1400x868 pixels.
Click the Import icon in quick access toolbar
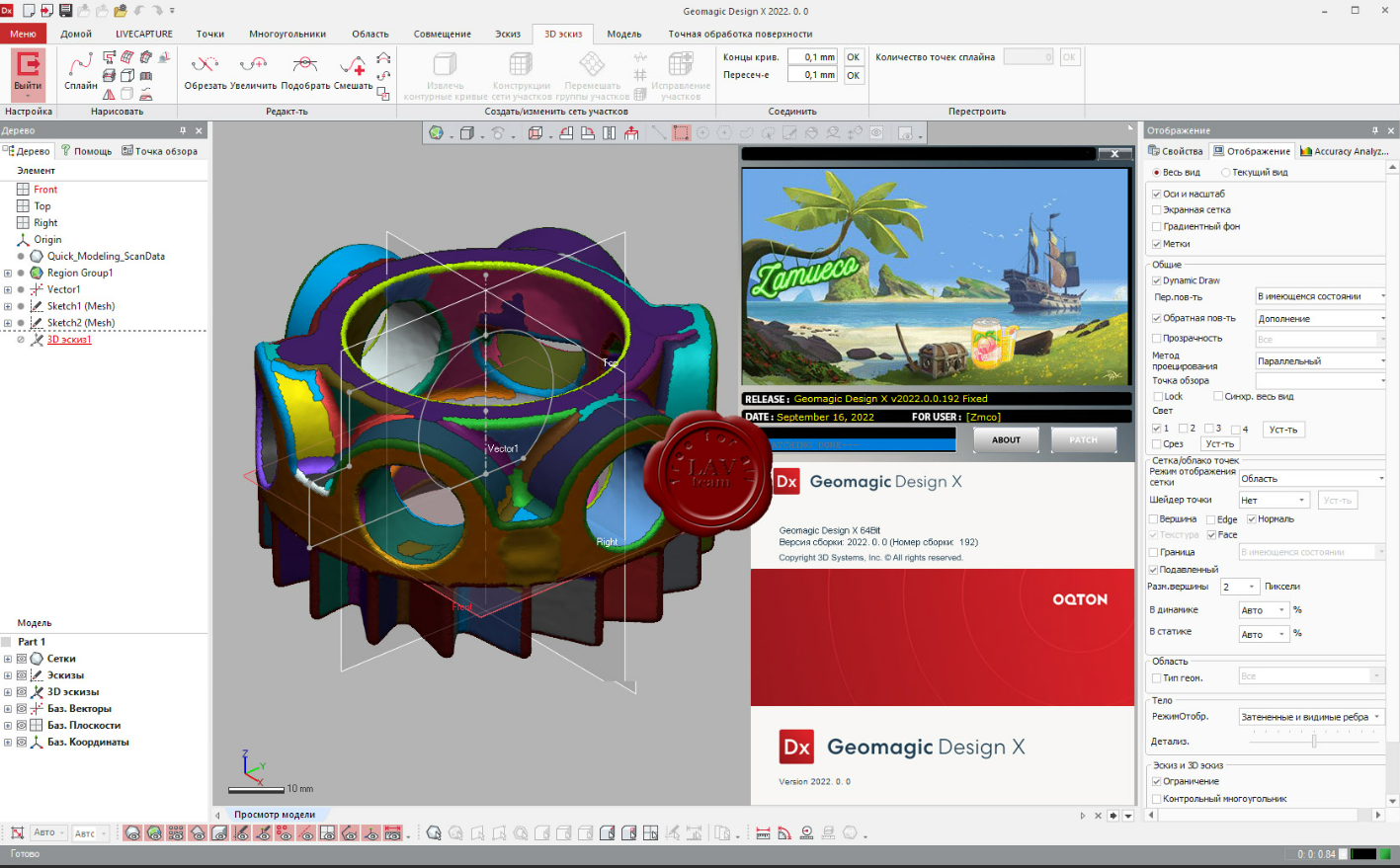pos(46,11)
